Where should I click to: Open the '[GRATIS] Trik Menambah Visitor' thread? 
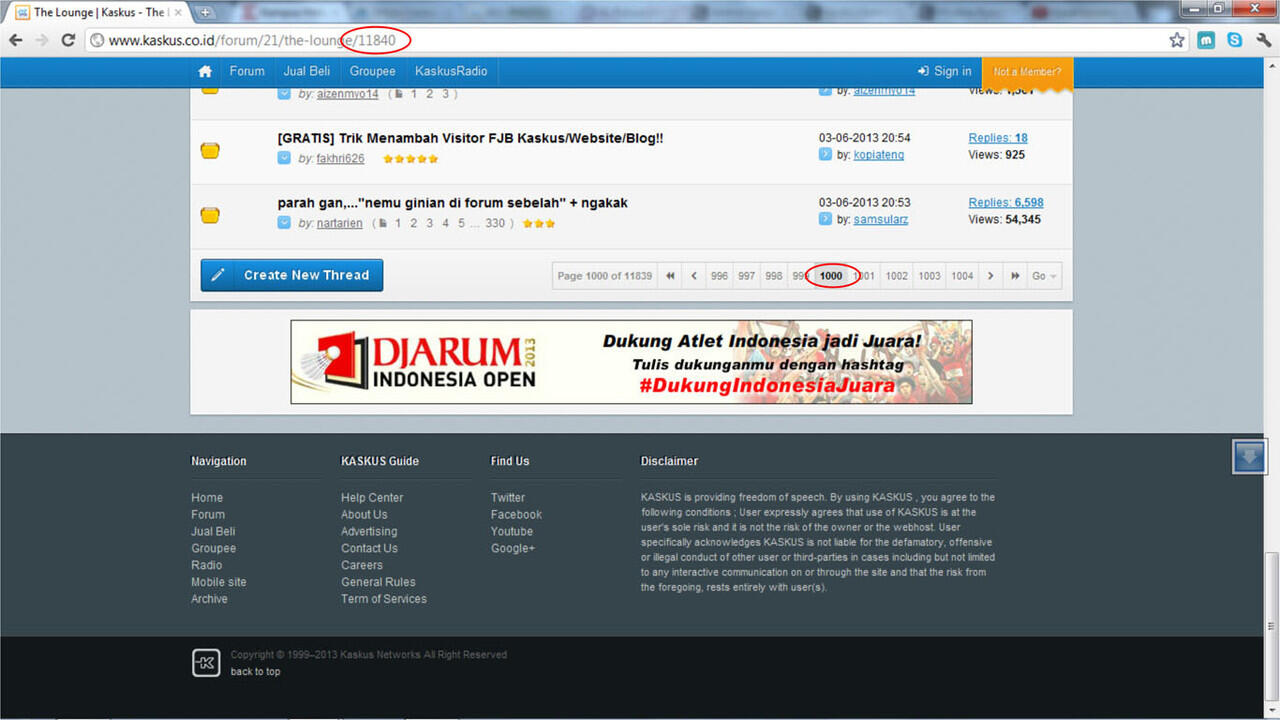[x=470, y=139]
